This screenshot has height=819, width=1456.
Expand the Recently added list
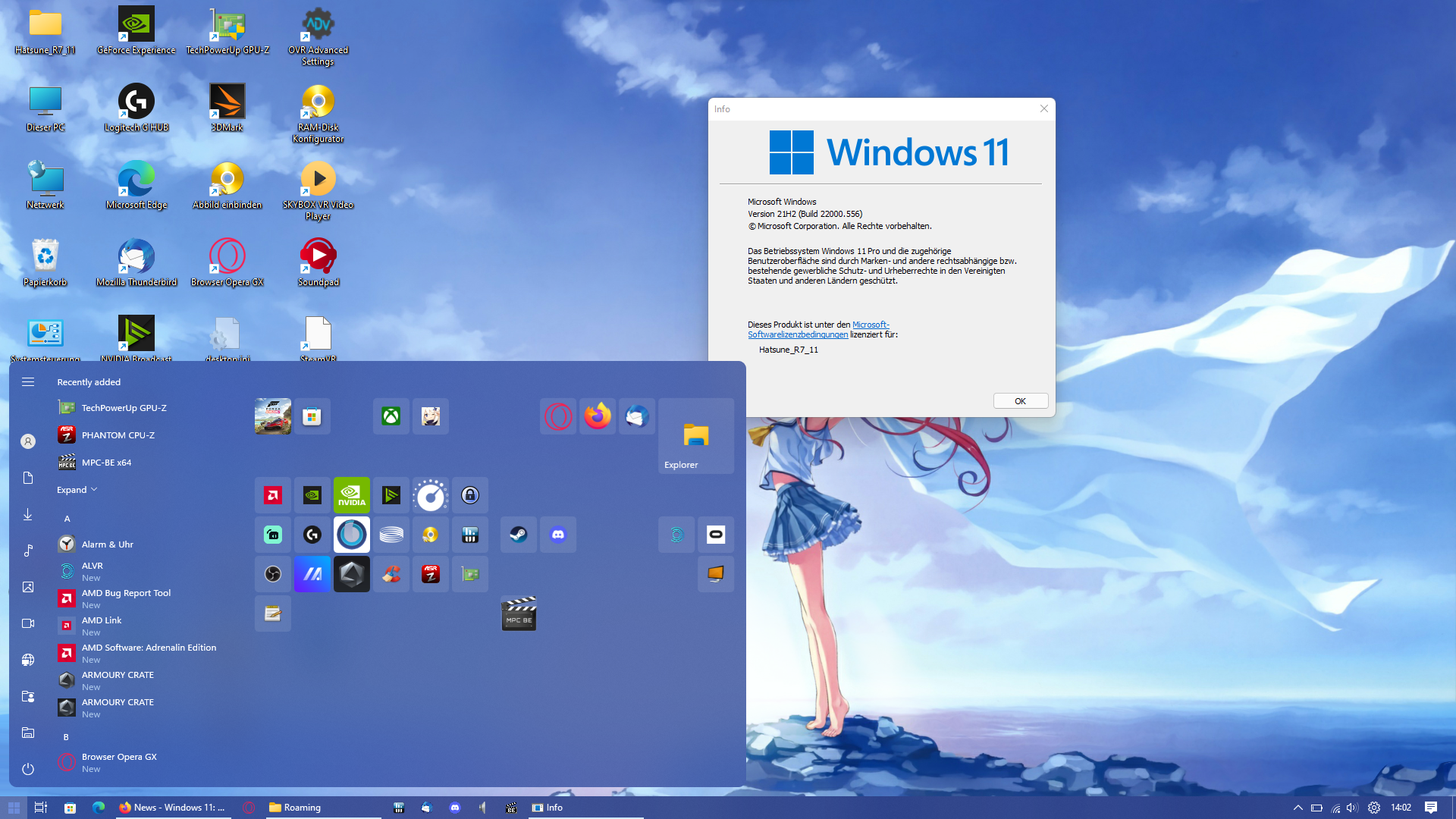click(x=77, y=490)
